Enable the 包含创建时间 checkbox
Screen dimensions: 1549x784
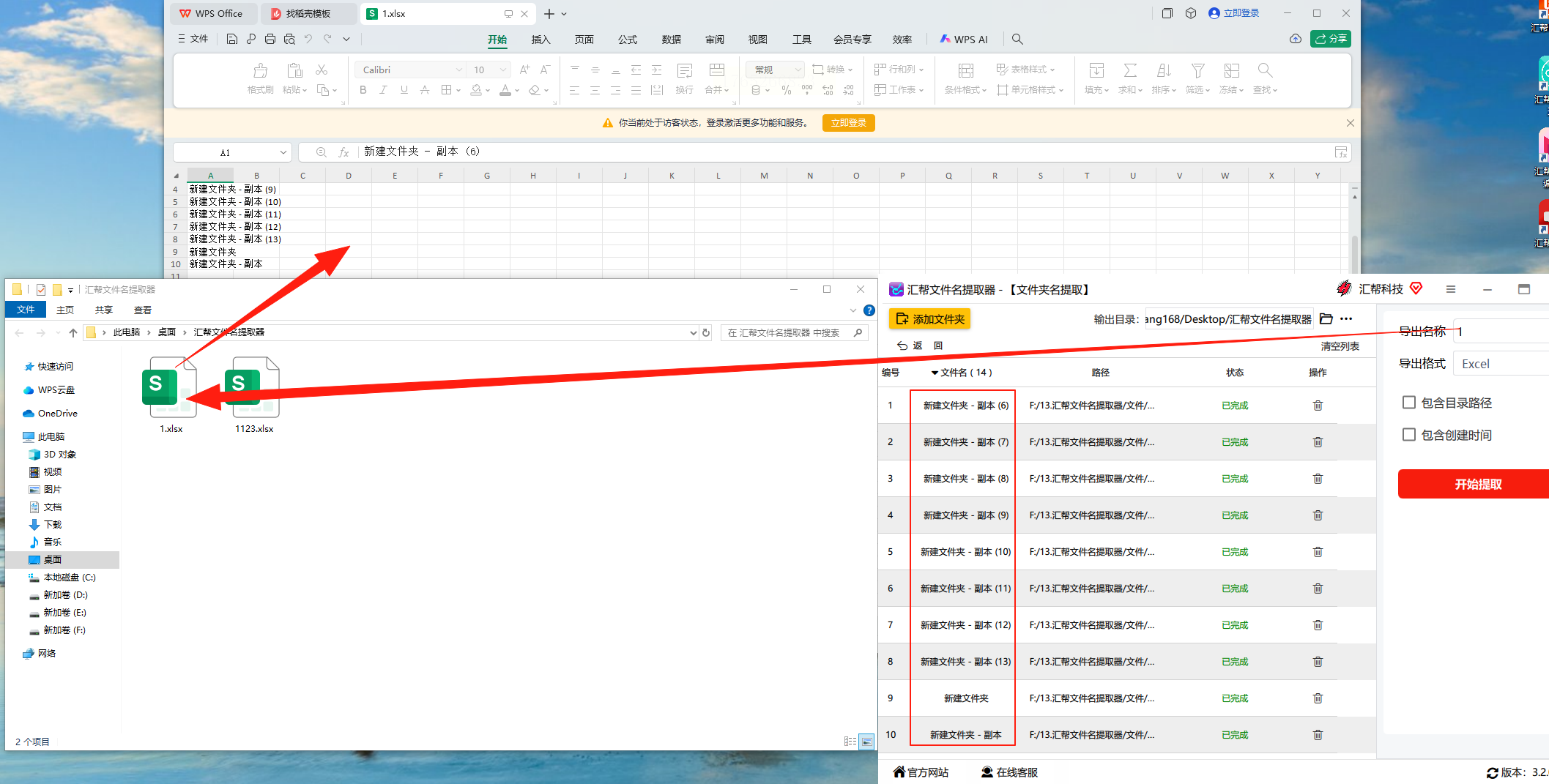(x=1408, y=435)
